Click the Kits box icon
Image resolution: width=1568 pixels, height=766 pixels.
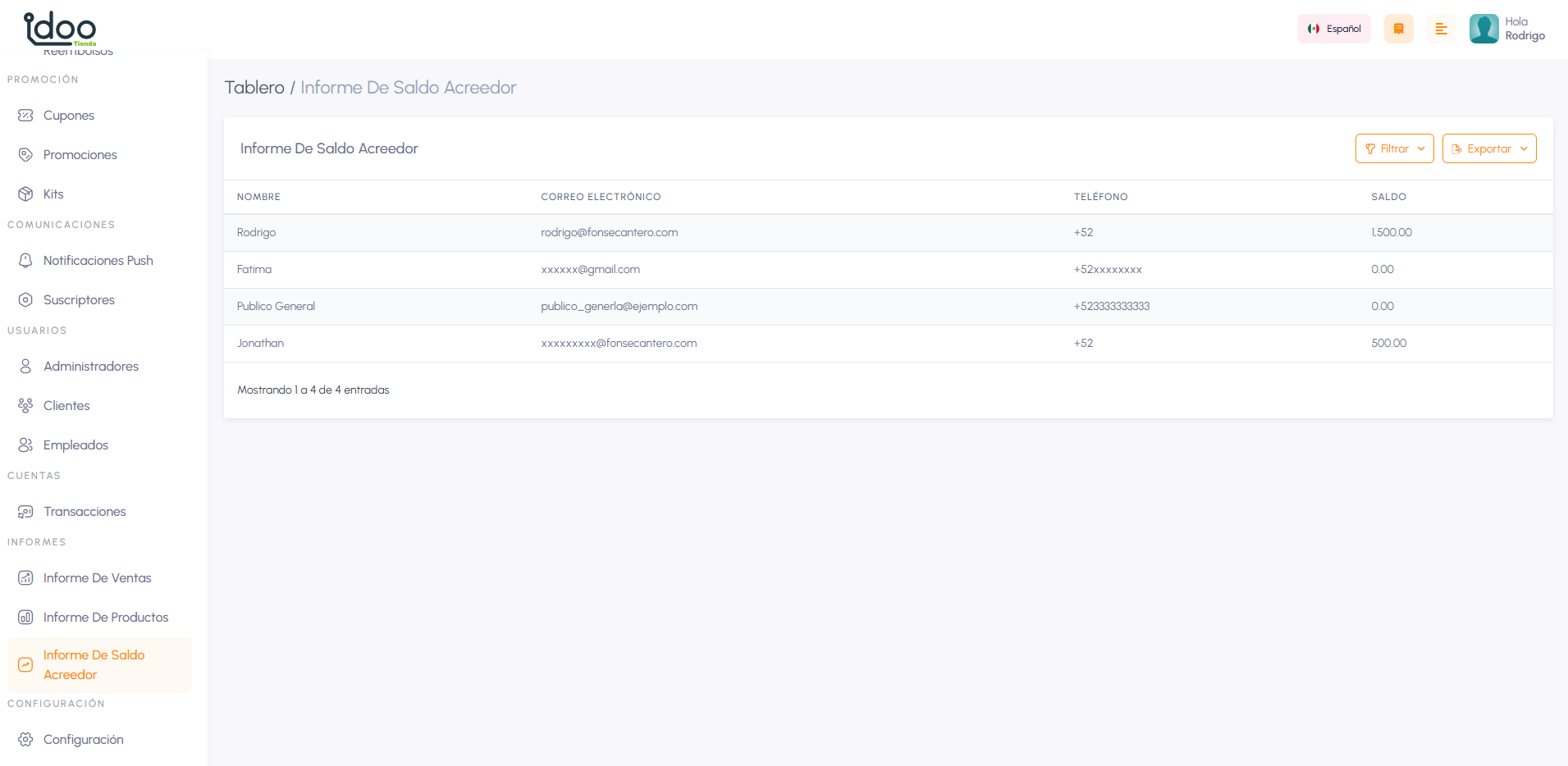(25, 194)
